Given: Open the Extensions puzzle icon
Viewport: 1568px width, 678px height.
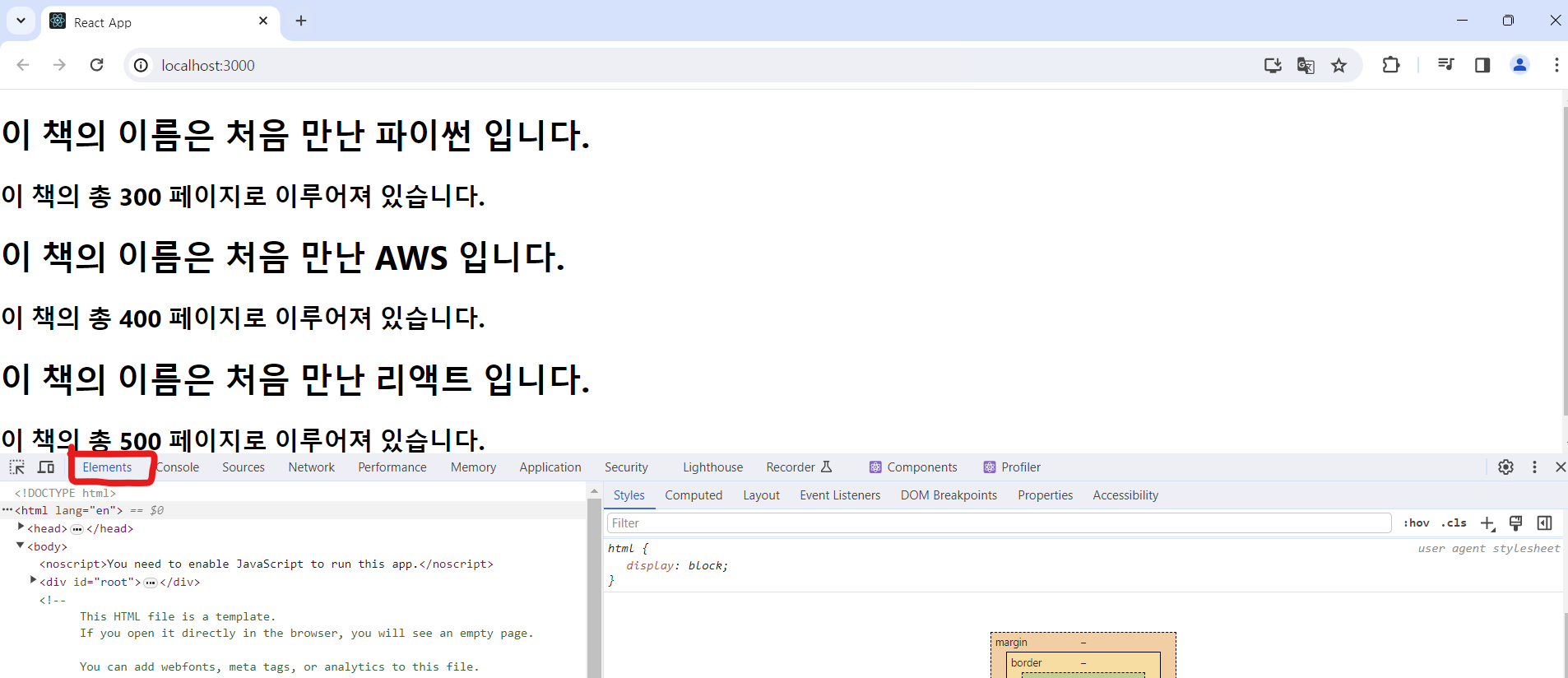Looking at the screenshot, I should (x=1391, y=65).
